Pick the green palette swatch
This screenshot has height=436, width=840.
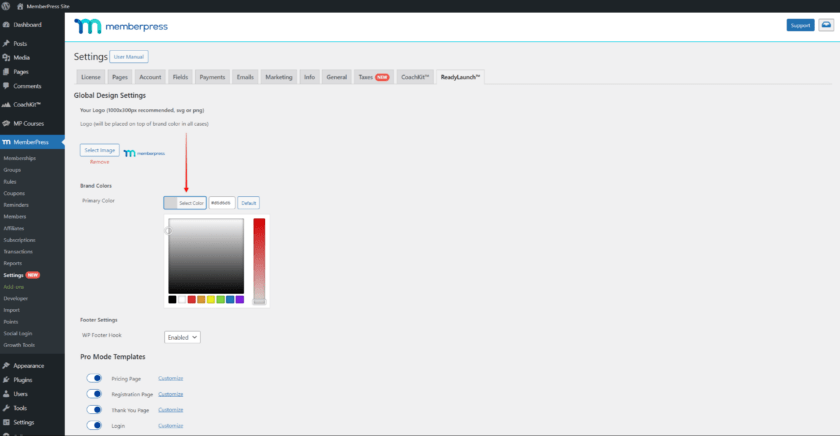pos(220,299)
